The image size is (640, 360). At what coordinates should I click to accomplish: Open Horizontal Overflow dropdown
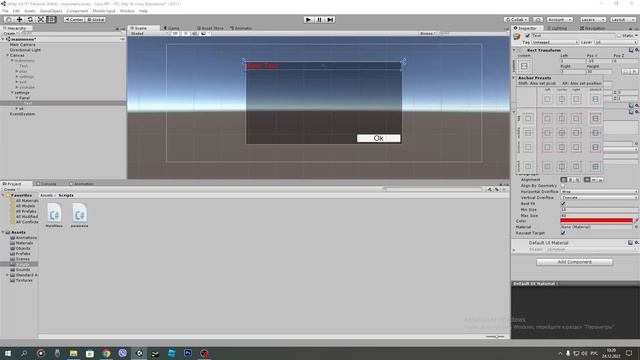pos(599,191)
